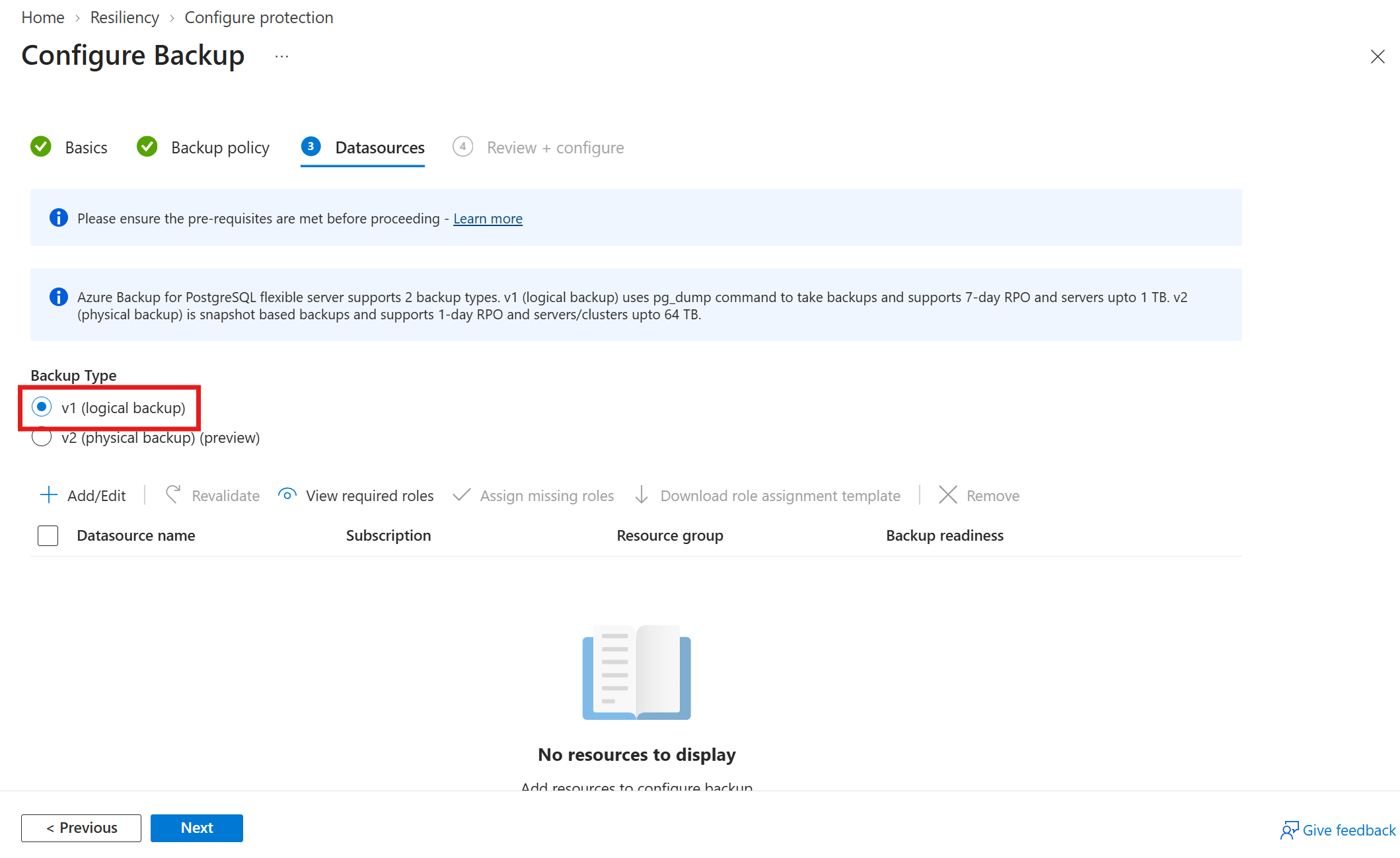Open the Review + configure step
The image size is (1400, 858).
[538, 147]
